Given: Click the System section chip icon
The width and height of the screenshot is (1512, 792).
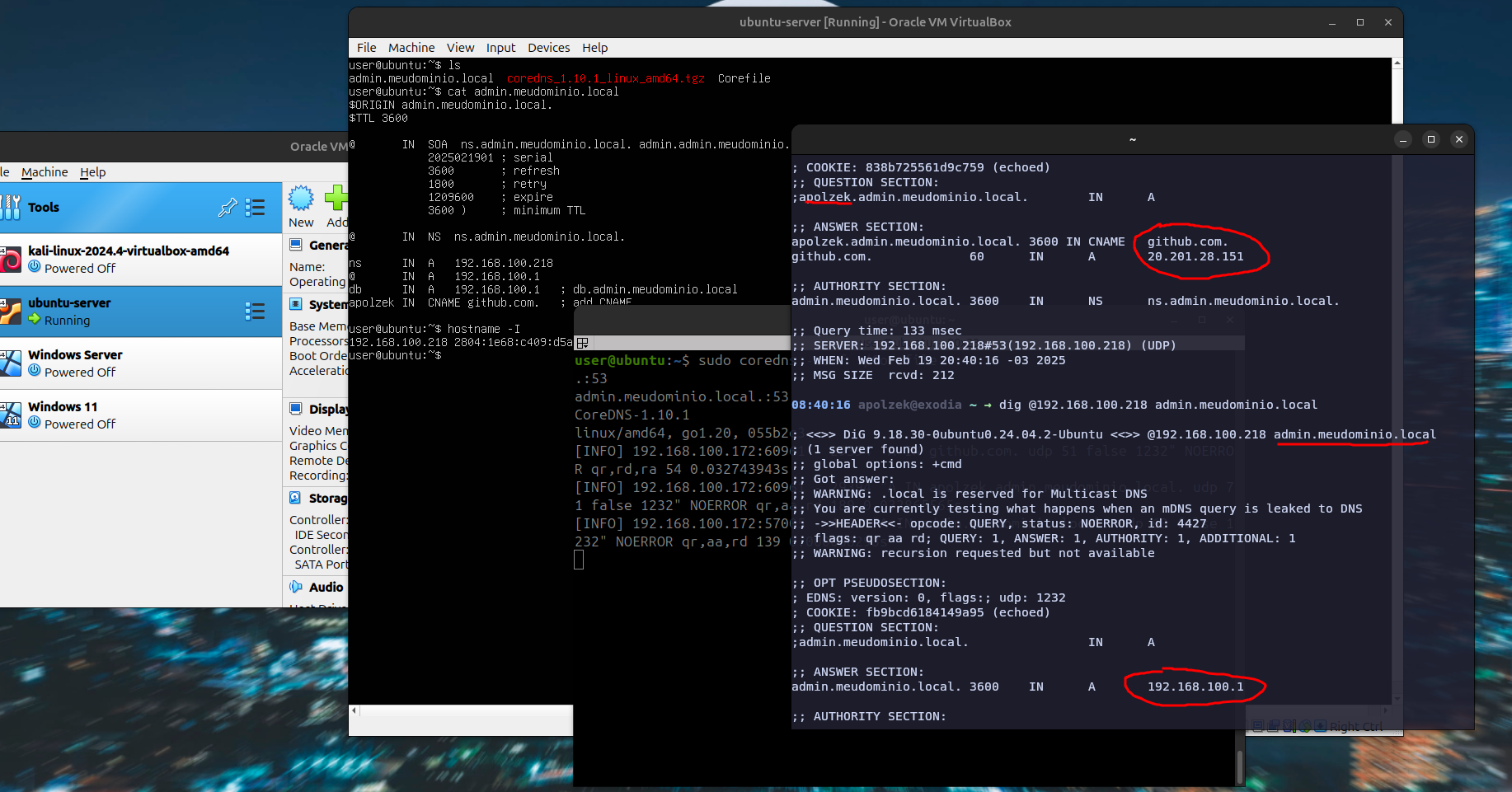Looking at the screenshot, I should (x=296, y=304).
